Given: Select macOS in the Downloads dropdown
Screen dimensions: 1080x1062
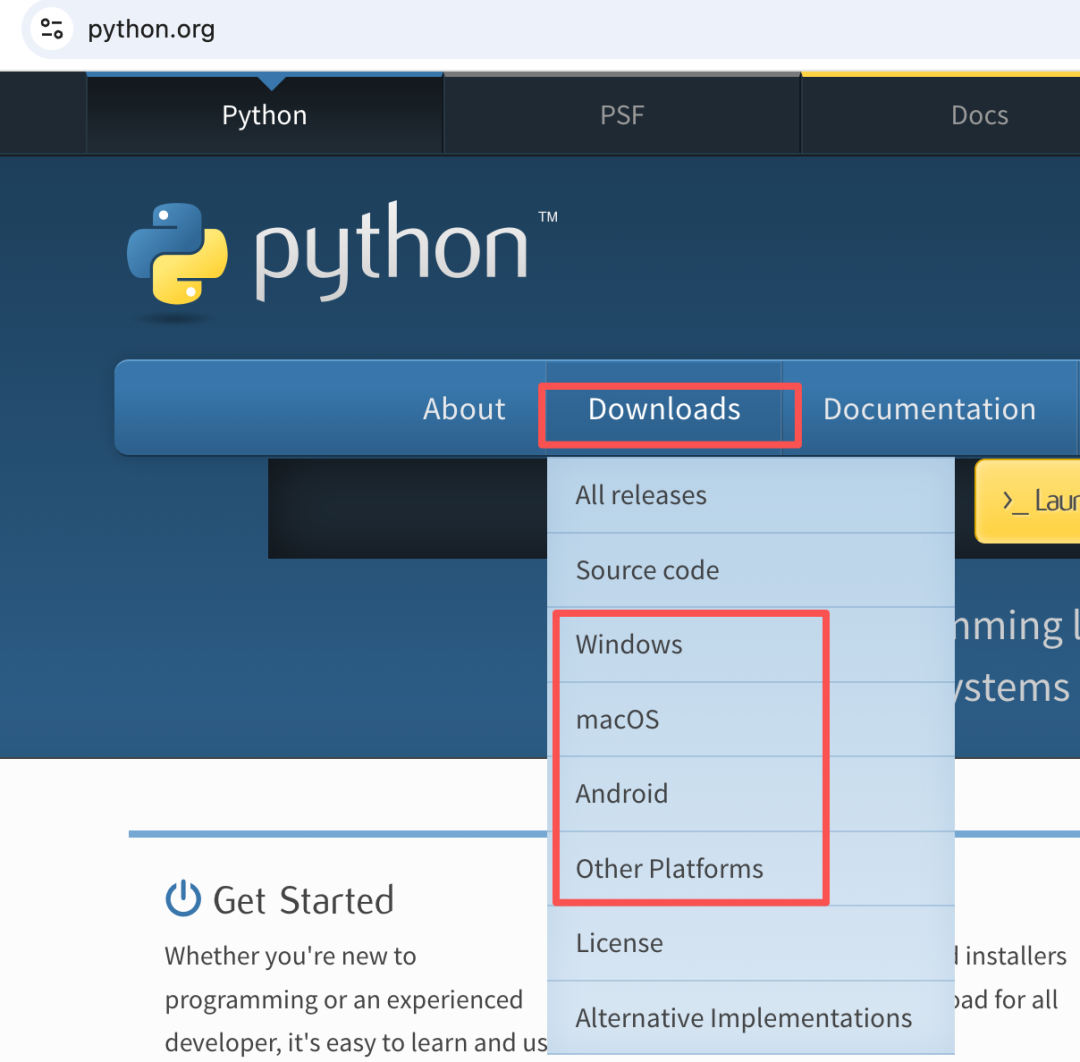Looking at the screenshot, I should click(751, 720).
